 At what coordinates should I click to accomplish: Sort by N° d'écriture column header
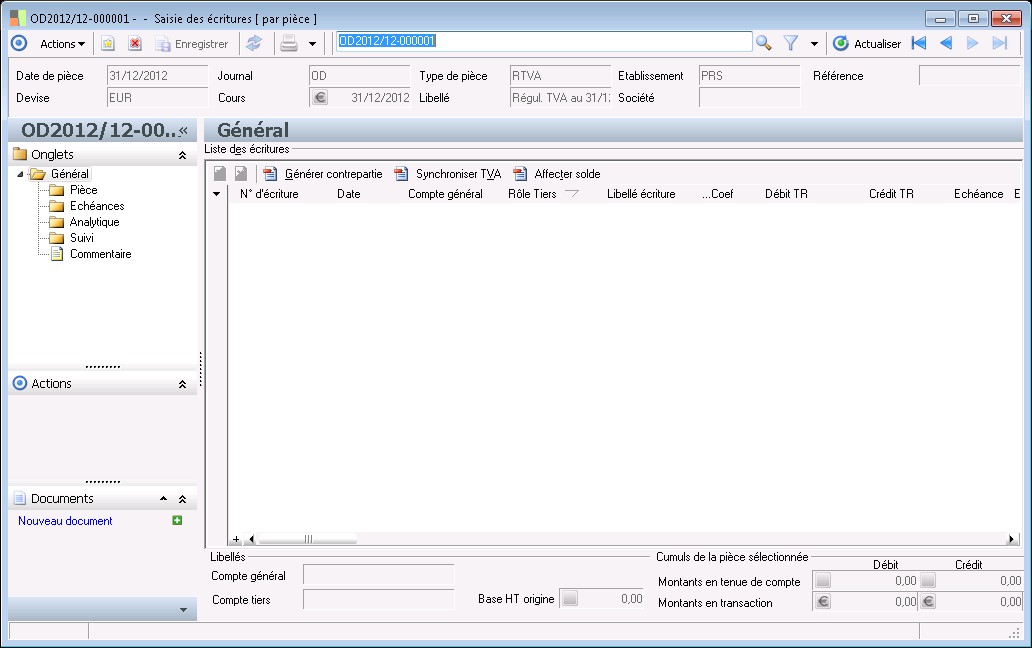tap(269, 194)
